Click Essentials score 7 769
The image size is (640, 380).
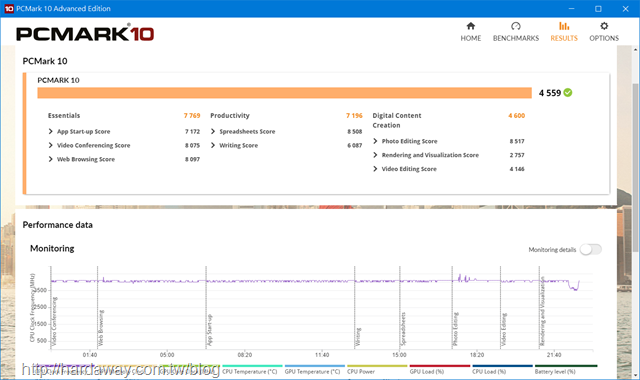point(192,116)
